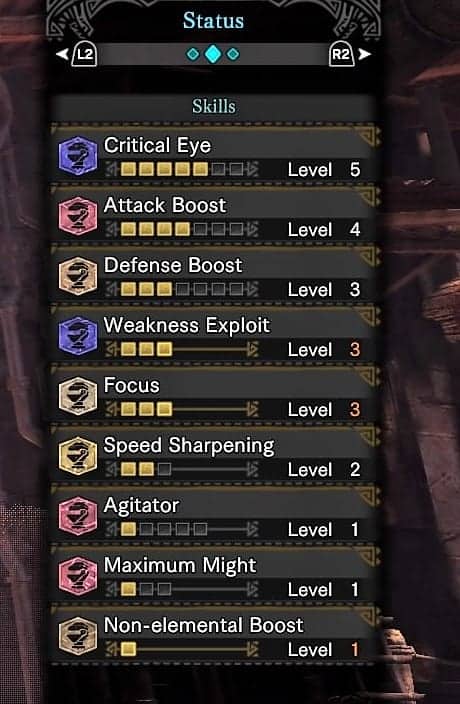Select the Defense Boost skill icon
Screen dimensions: 460x704
point(78,276)
